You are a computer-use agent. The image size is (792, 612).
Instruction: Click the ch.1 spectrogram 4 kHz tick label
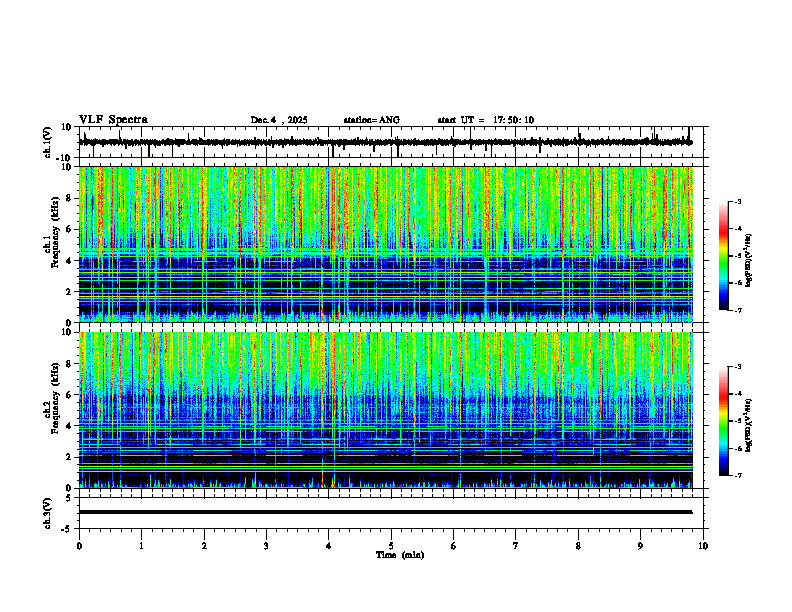point(69,261)
